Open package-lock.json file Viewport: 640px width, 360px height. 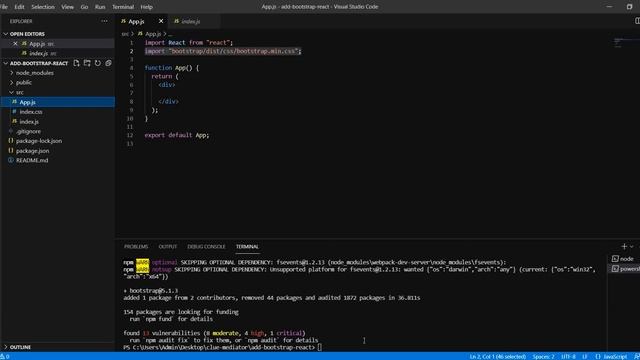tap(39, 141)
